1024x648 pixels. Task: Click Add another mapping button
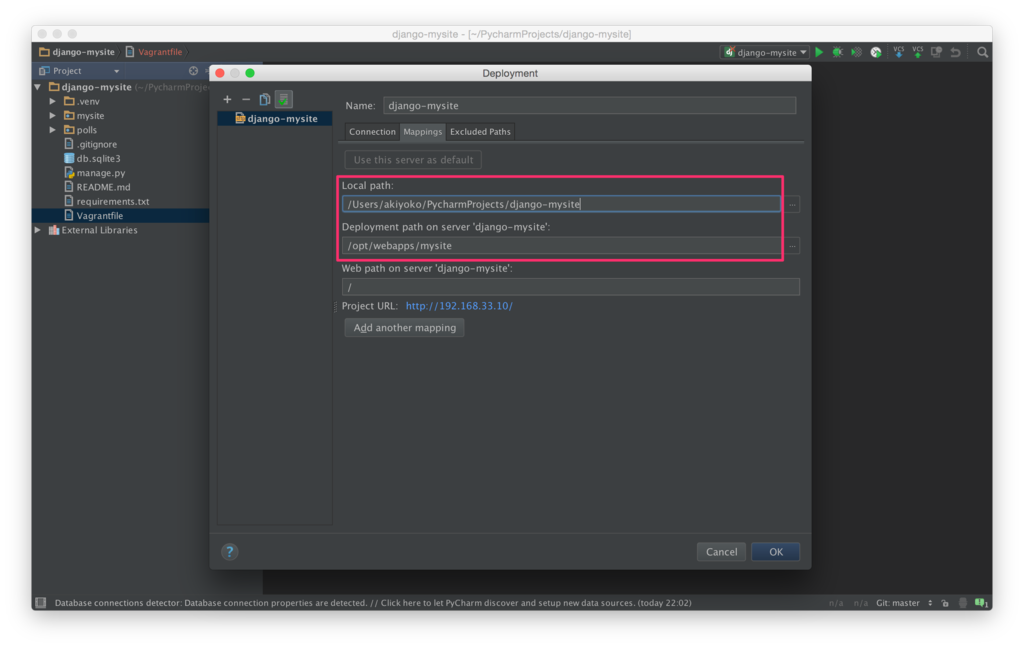(404, 328)
